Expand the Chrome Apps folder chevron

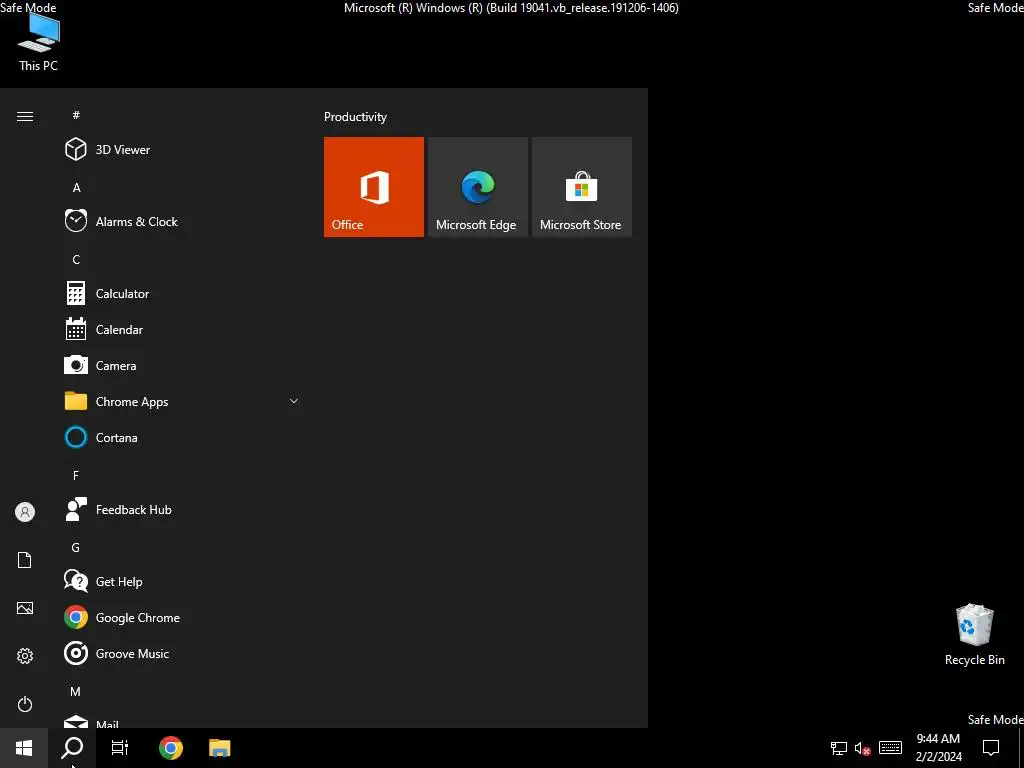tap(294, 401)
